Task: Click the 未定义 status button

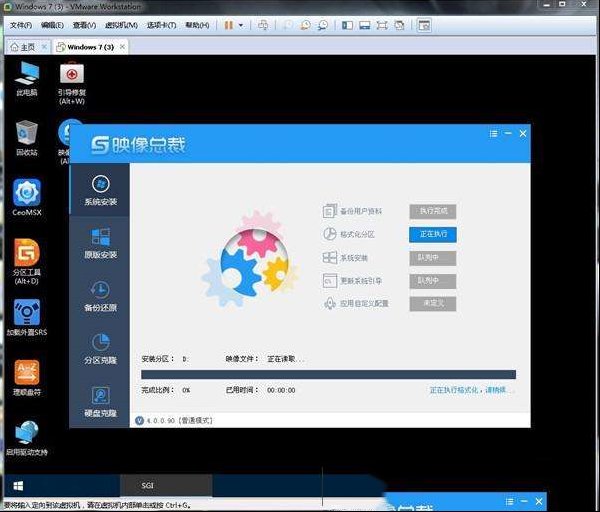Action: 433,304
